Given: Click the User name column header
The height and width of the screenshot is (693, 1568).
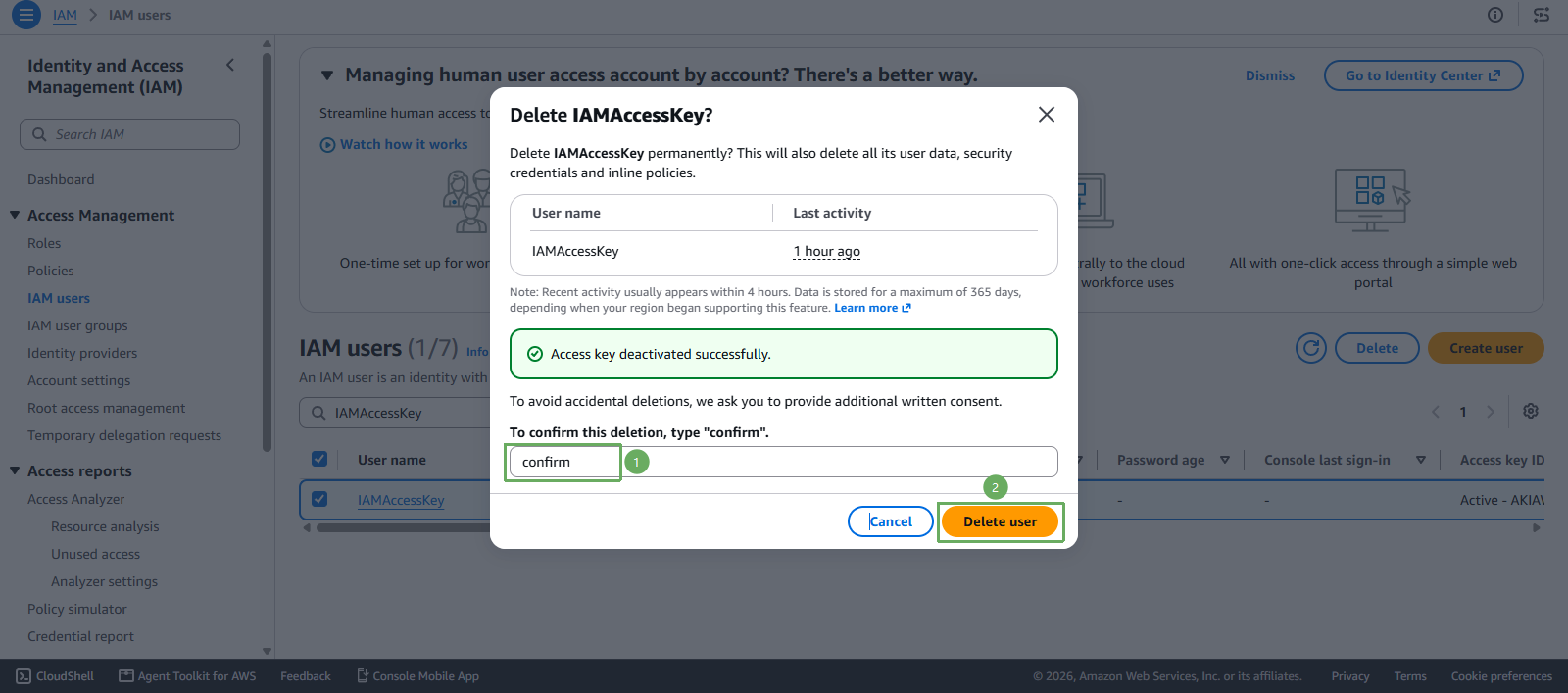Looking at the screenshot, I should 392,460.
